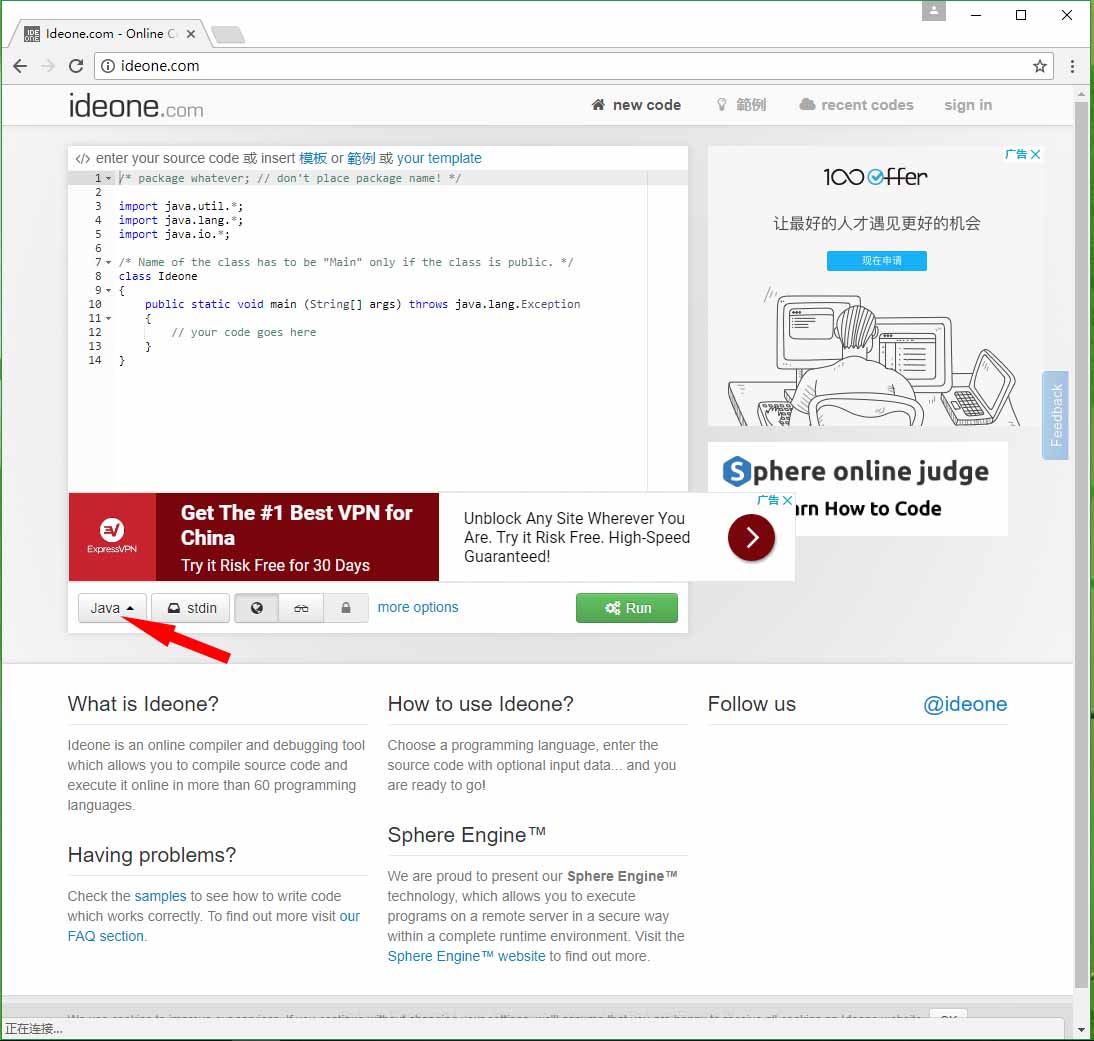Click the ideone.com address bar
The image size is (1094, 1041).
point(572,66)
